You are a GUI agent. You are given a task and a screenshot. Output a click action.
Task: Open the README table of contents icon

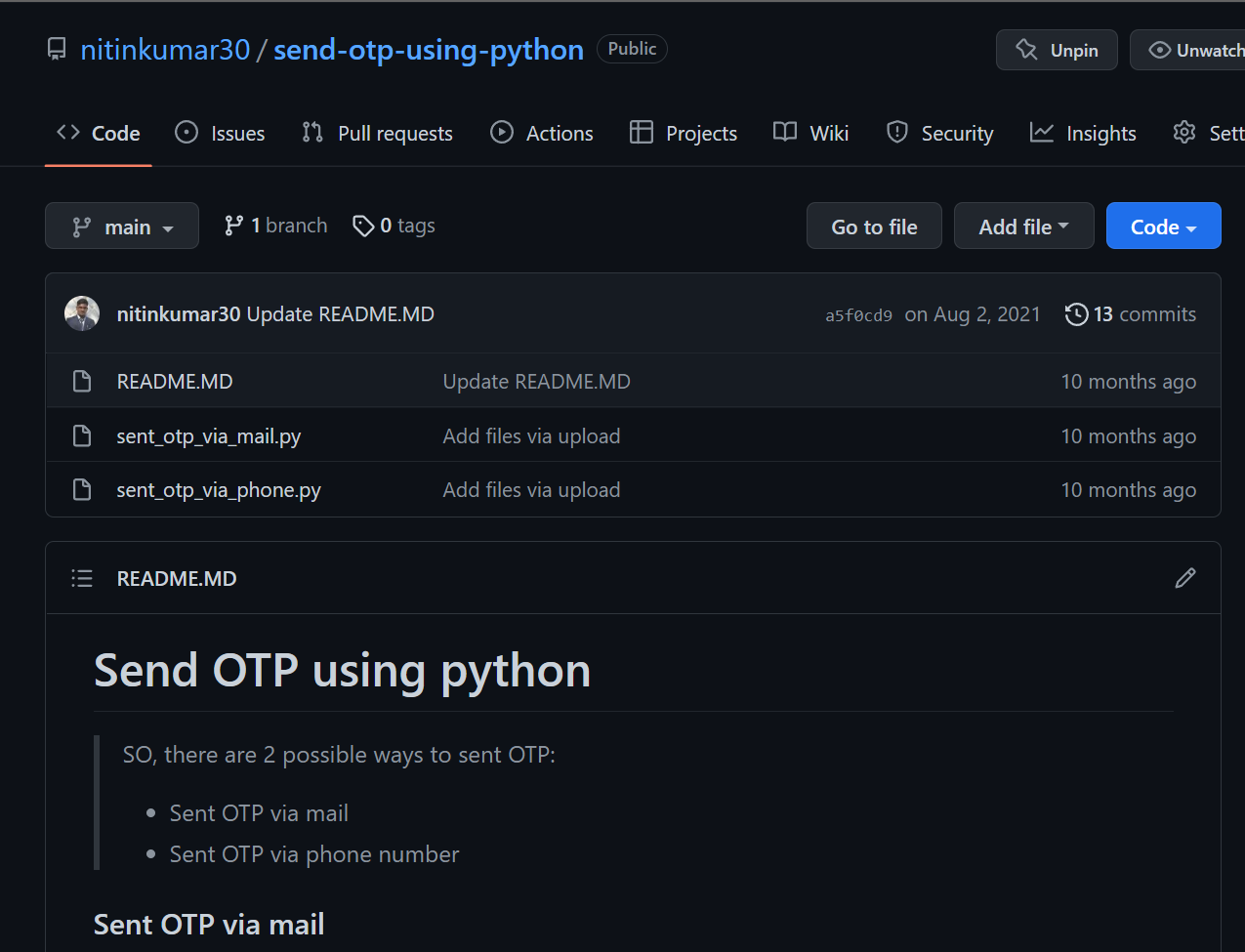coord(82,579)
